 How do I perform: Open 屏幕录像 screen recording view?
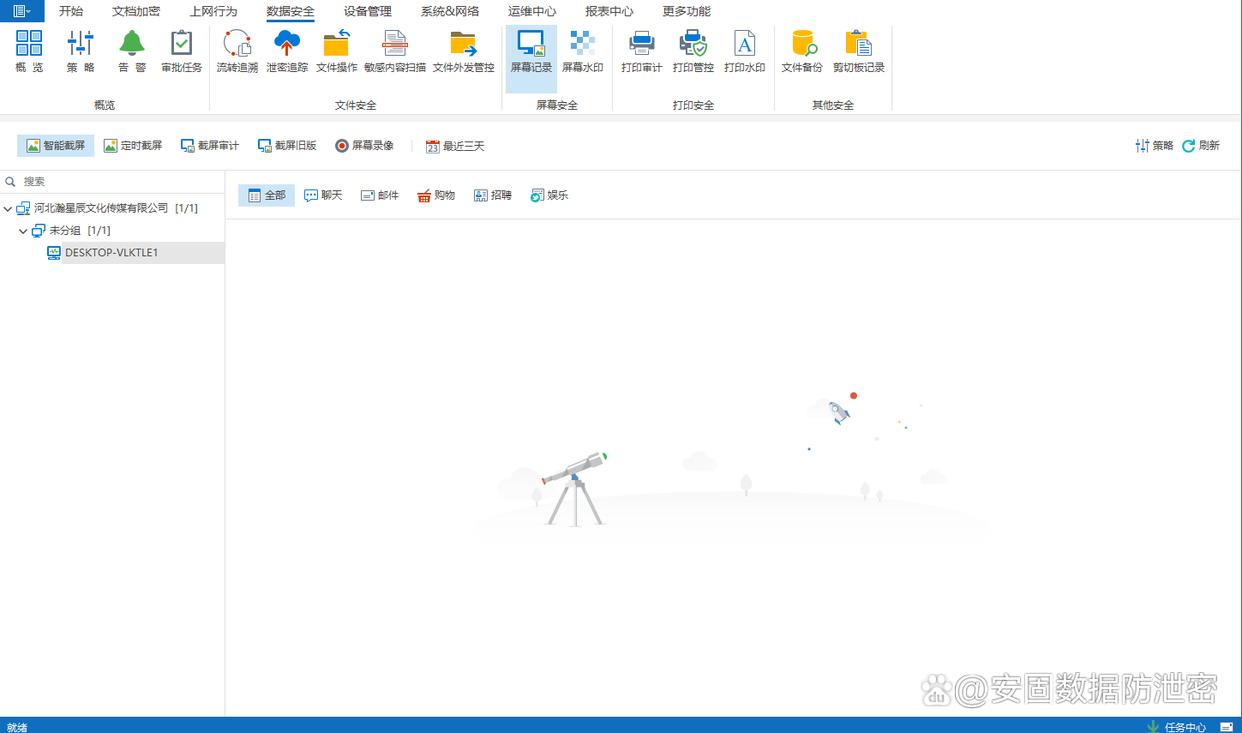pyautogui.click(x=364, y=146)
